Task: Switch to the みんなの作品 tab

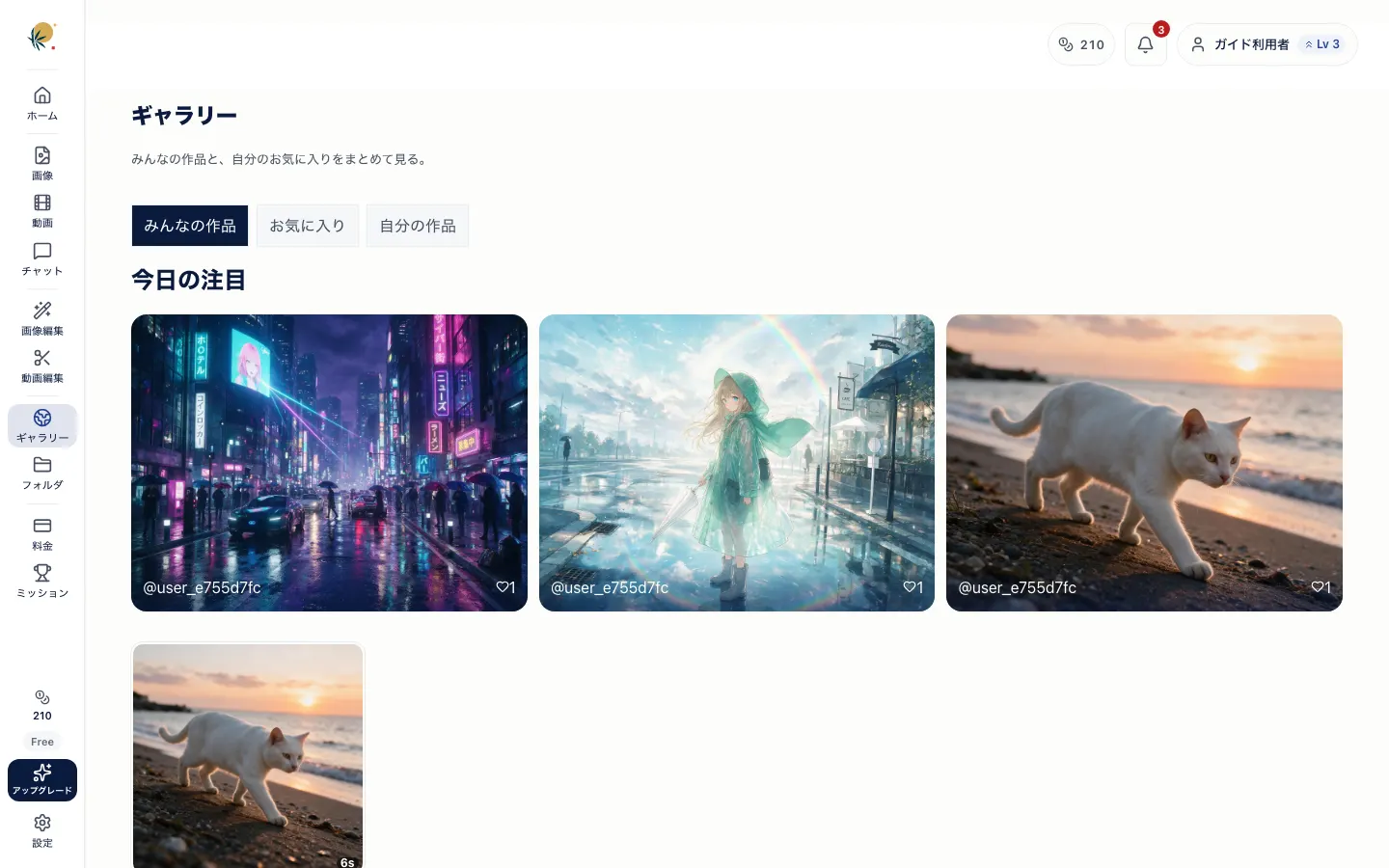Action: coord(190,226)
